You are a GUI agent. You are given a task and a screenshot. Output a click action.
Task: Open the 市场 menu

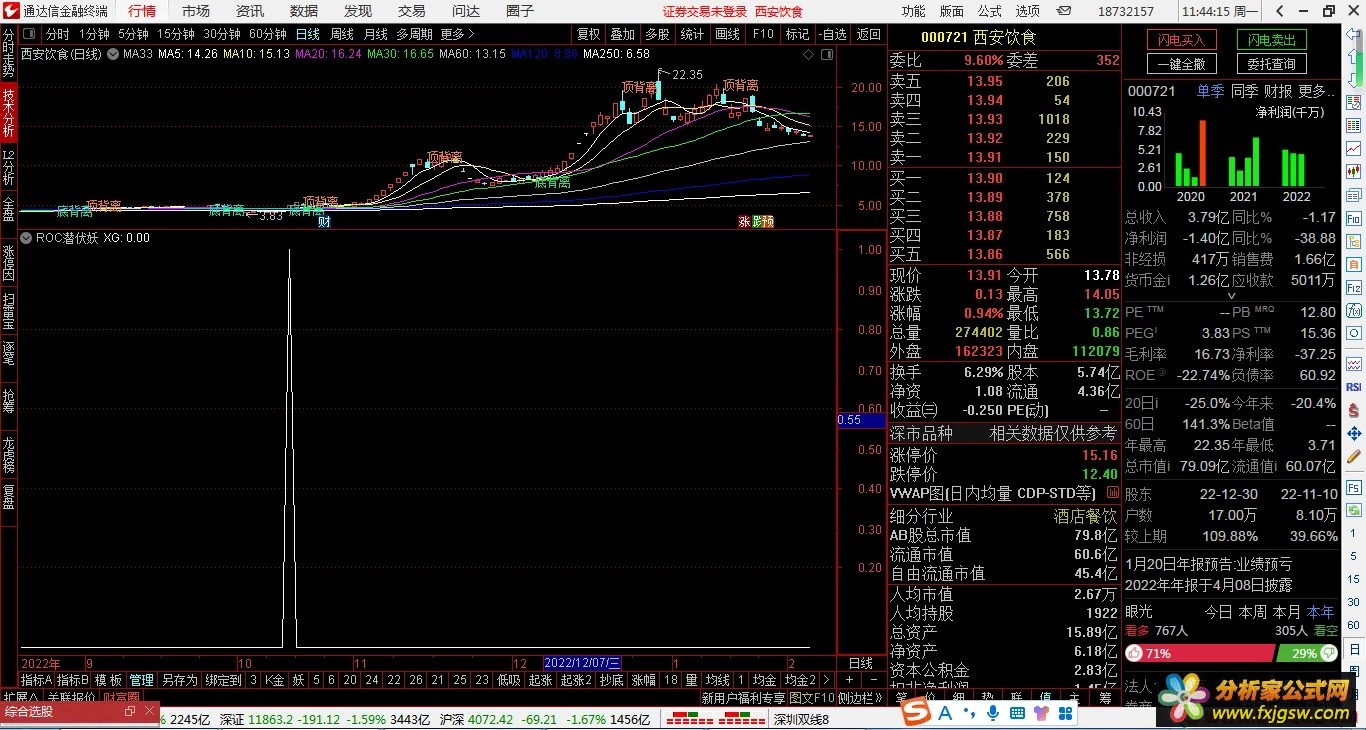pyautogui.click(x=196, y=11)
